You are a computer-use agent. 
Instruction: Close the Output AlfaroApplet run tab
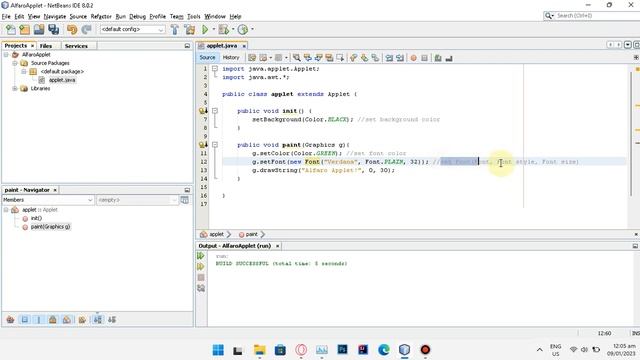point(278,246)
